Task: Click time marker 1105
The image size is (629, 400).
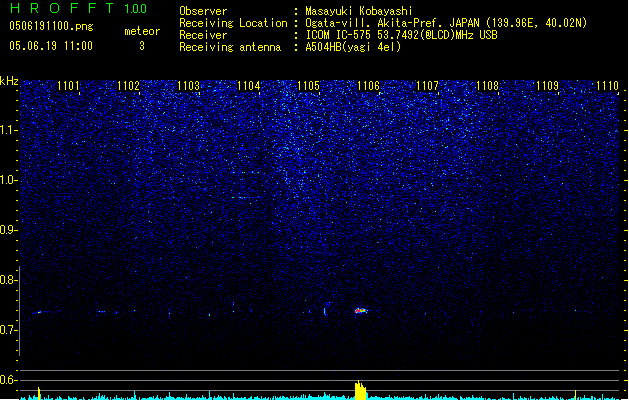Action: (x=308, y=85)
